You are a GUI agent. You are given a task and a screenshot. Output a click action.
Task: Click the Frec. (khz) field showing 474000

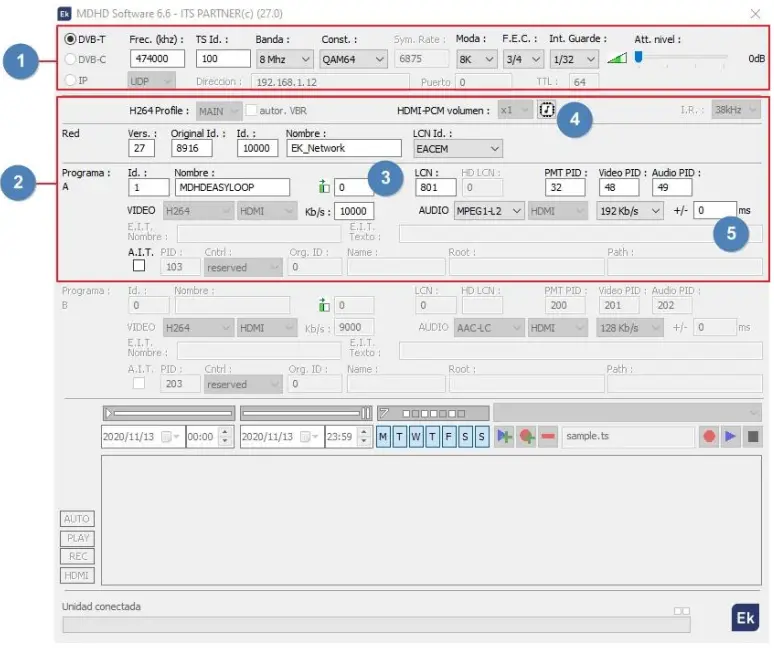pos(156,59)
